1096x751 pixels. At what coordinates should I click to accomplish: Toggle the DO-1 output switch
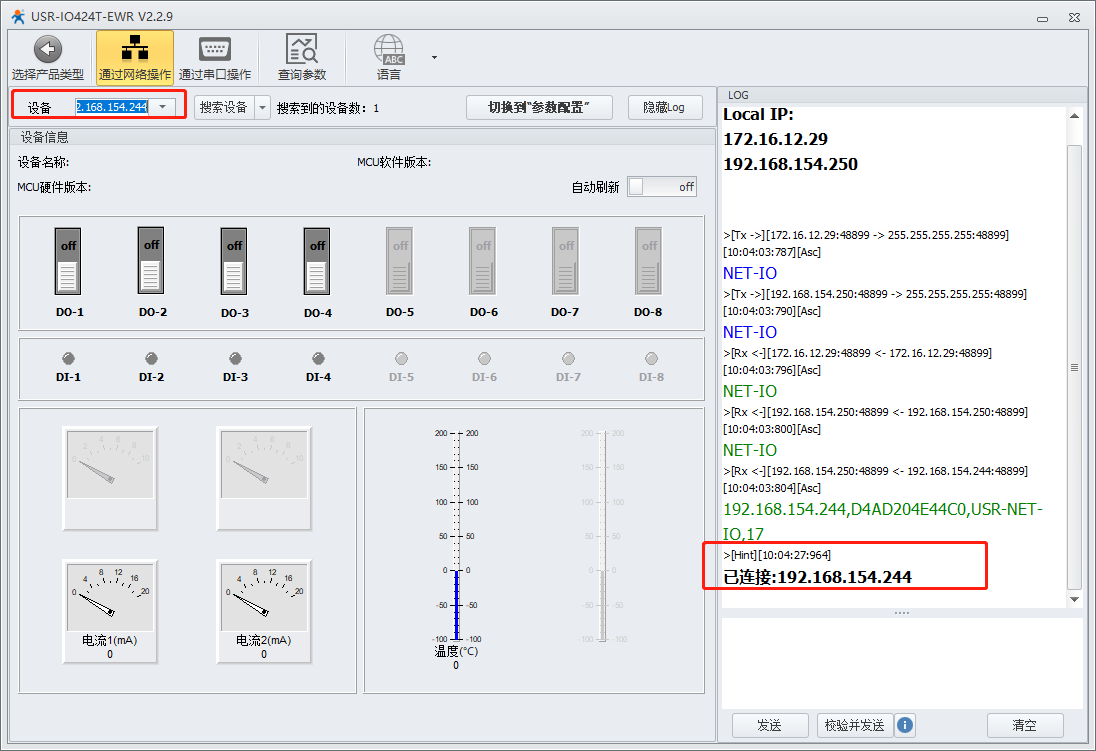(x=68, y=262)
